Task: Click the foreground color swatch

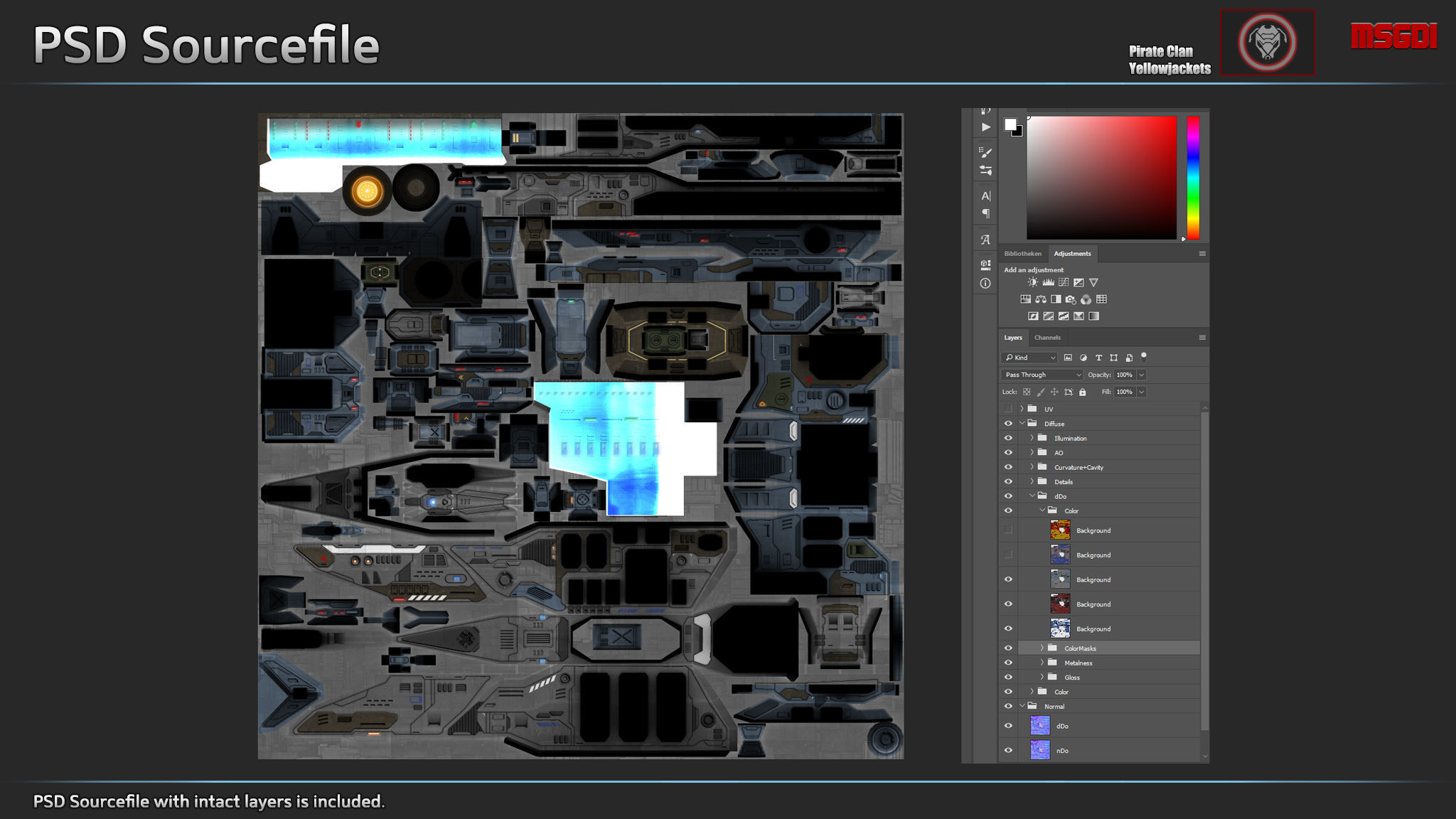Action: point(1010,124)
